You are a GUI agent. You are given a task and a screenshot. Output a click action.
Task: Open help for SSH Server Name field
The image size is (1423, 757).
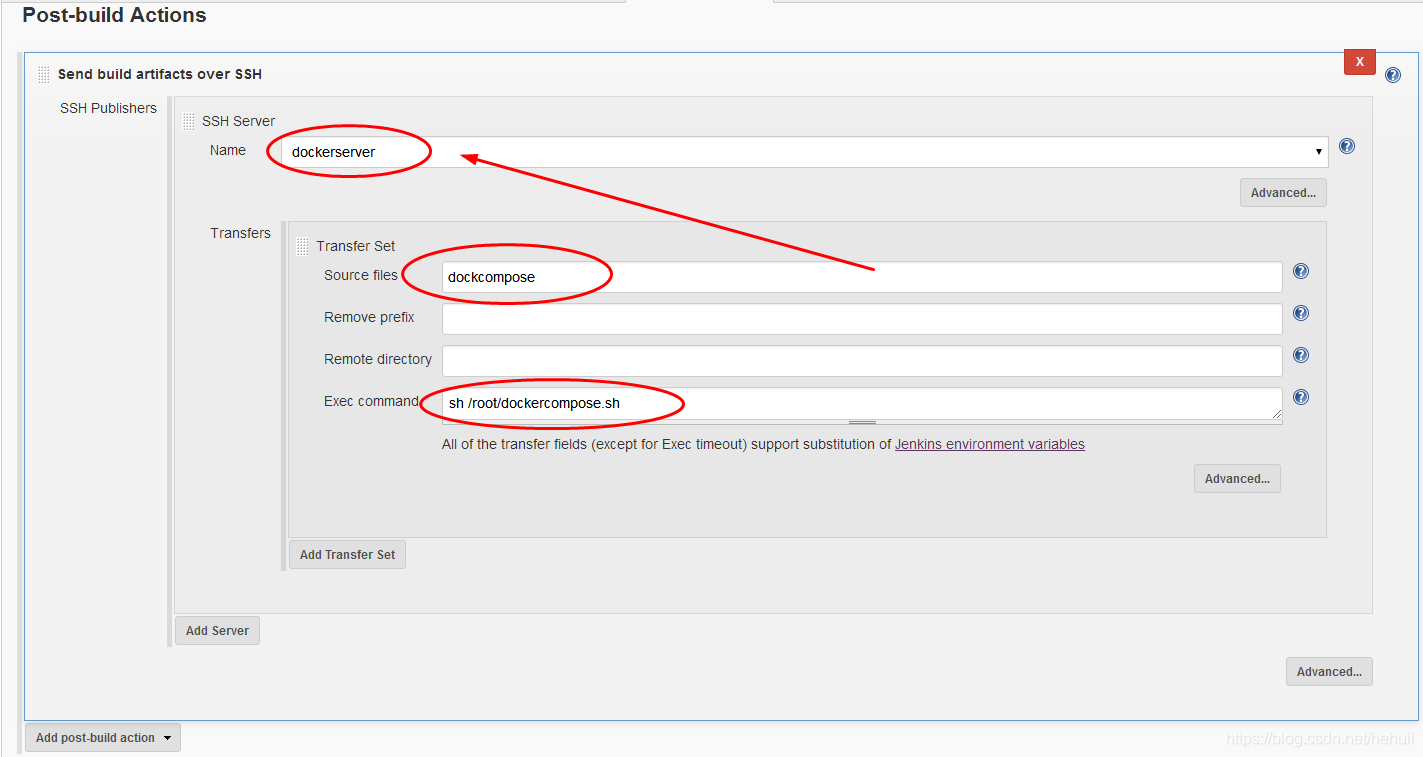pyautogui.click(x=1347, y=146)
